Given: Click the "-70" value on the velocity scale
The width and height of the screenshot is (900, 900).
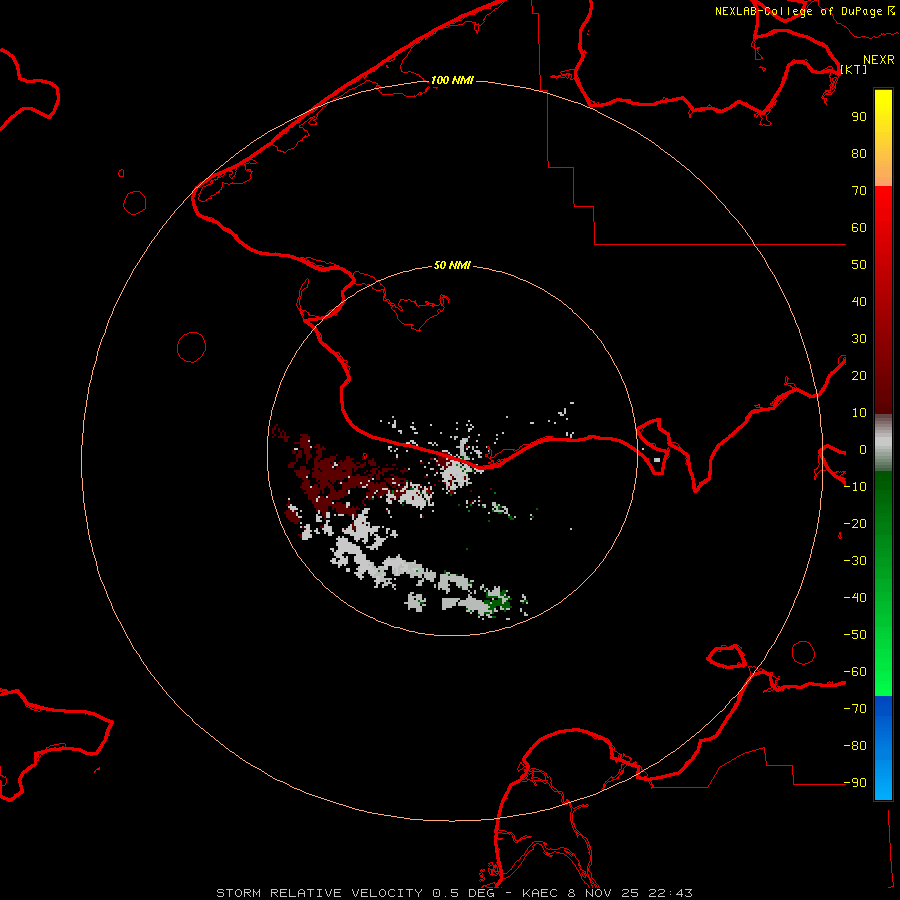Looking at the screenshot, I should coord(855,709).
